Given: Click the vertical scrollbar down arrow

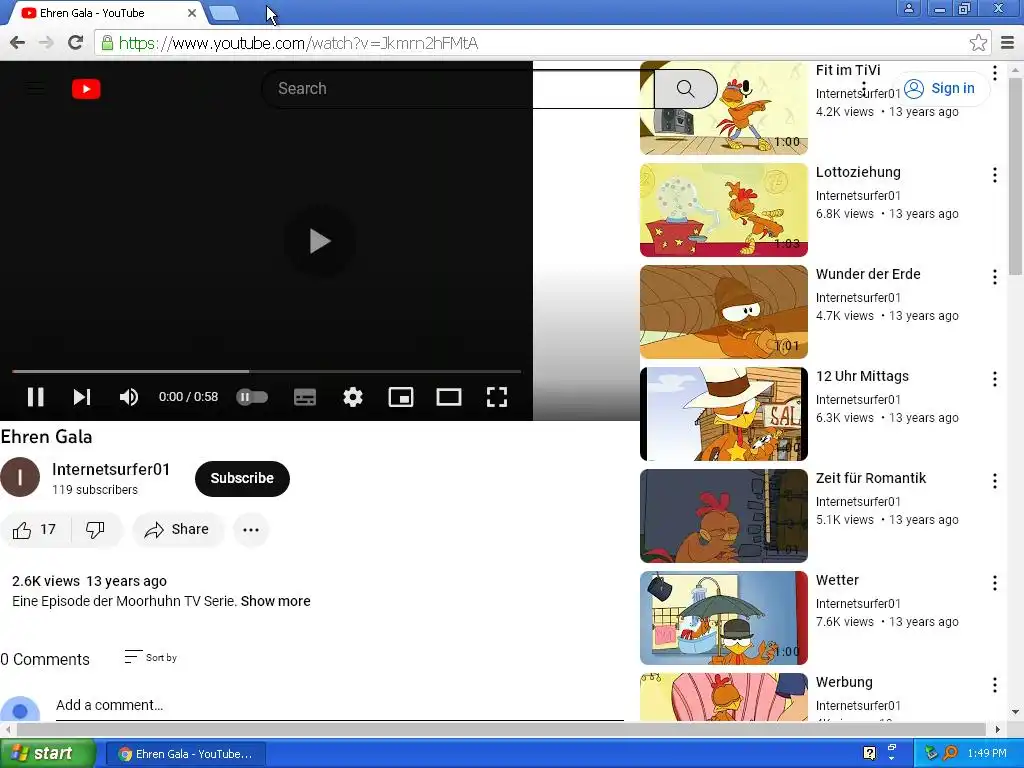Looking at the screenshot, I should tap(1016, 712).
